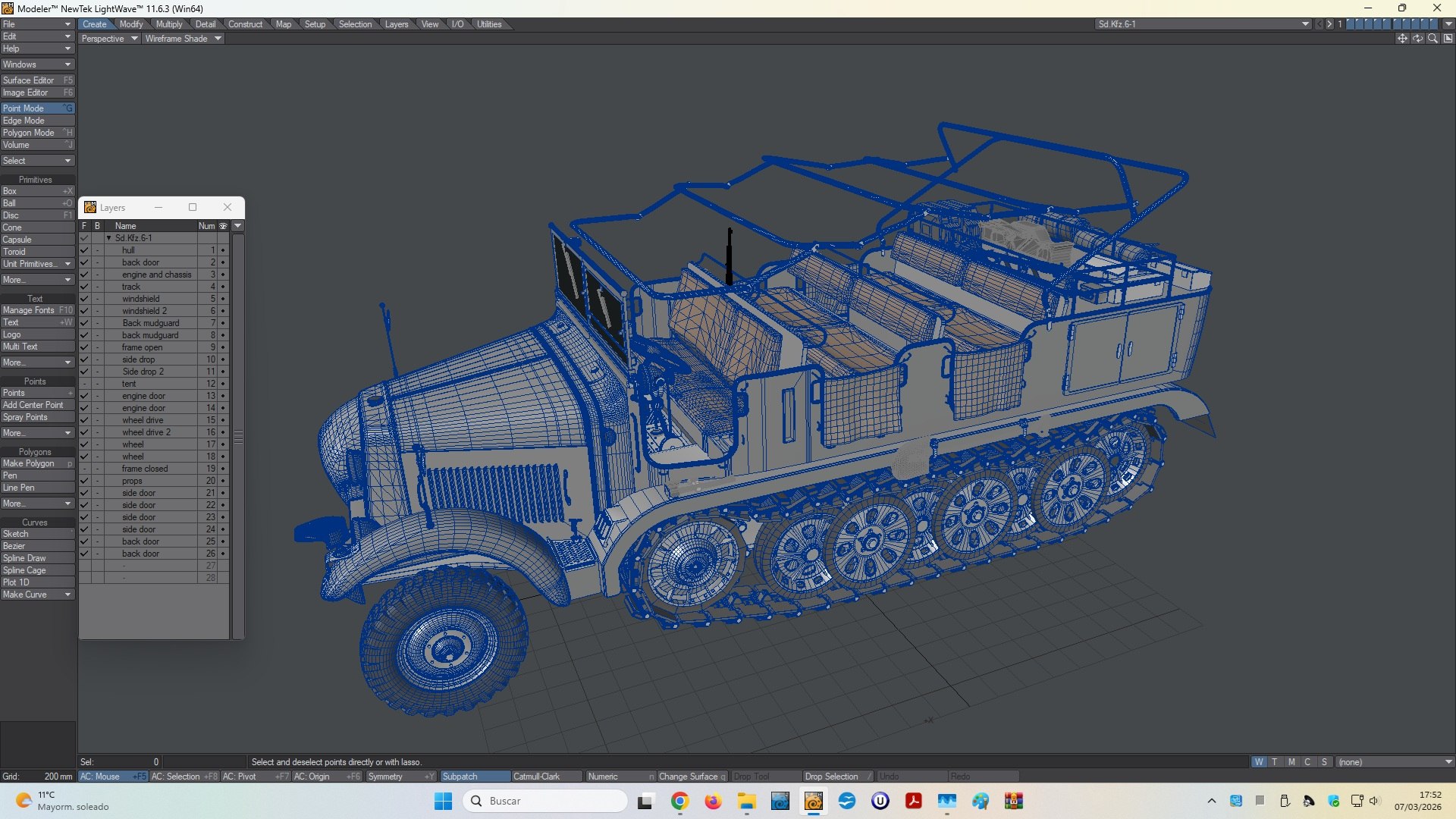
Task: Go to next layer bank arrow
Action: coord(1329,24)
